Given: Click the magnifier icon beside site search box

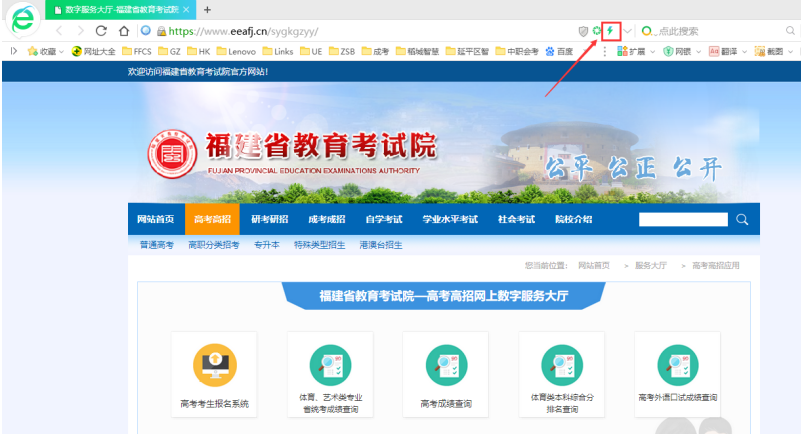Looking at the screenshot, I should click(742, 219).
